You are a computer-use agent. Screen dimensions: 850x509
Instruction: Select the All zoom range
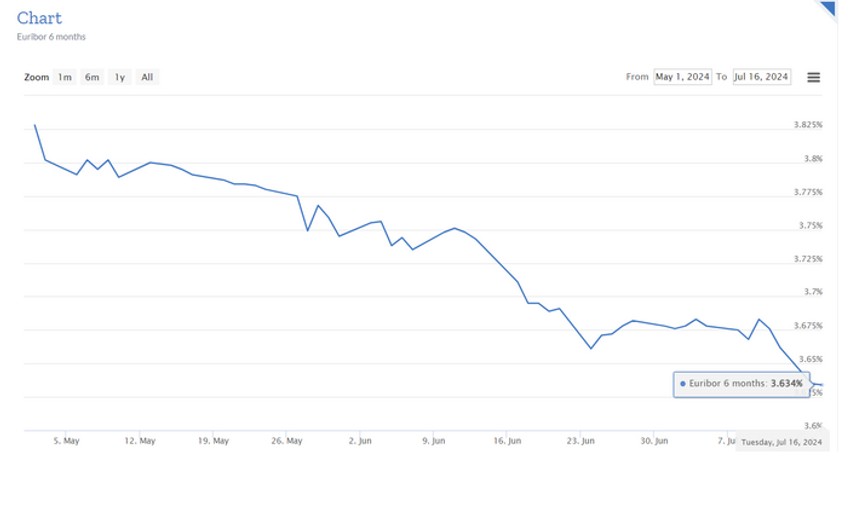click(x=147, y=77)
